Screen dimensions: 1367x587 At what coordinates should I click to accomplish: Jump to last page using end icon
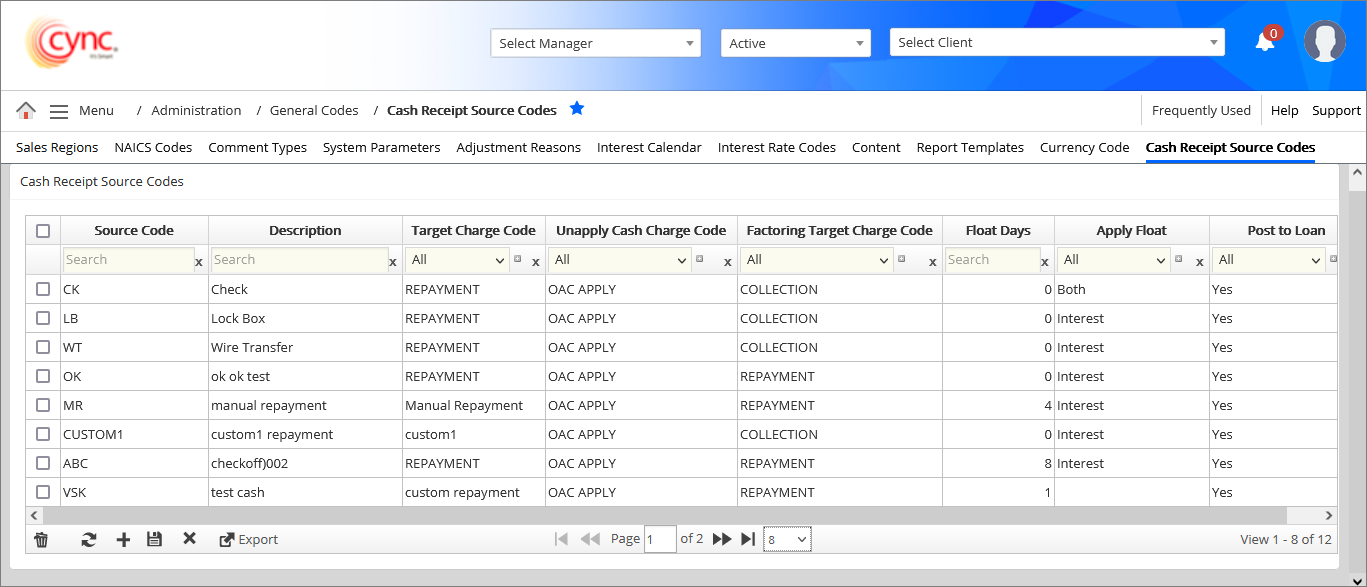pos(748,538)
